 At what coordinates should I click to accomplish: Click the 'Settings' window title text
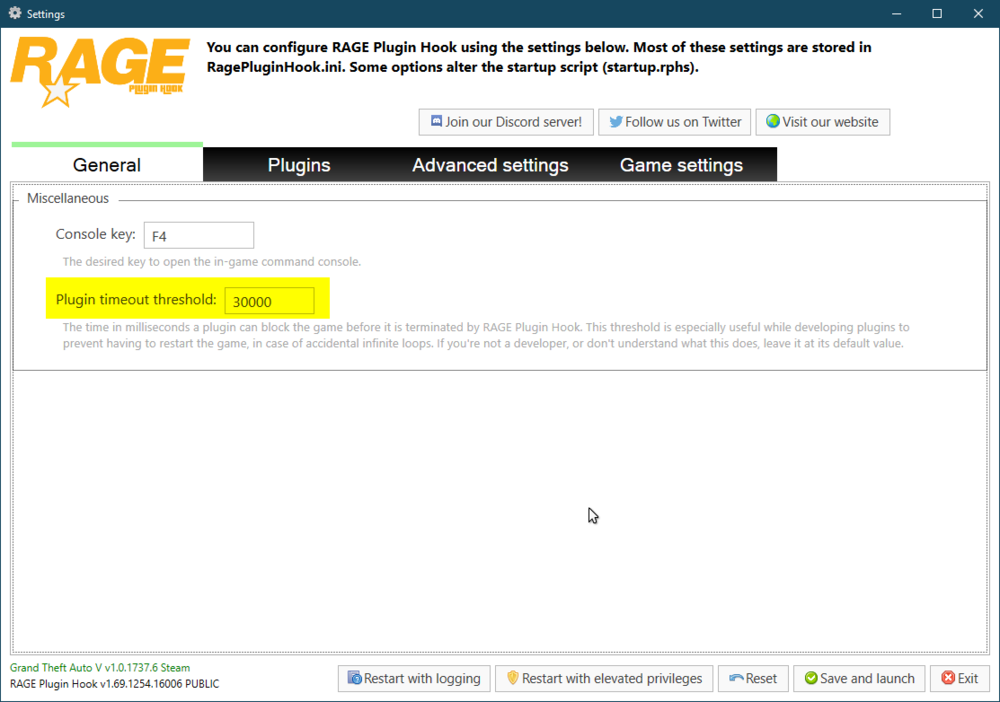(x=45, y=13)
